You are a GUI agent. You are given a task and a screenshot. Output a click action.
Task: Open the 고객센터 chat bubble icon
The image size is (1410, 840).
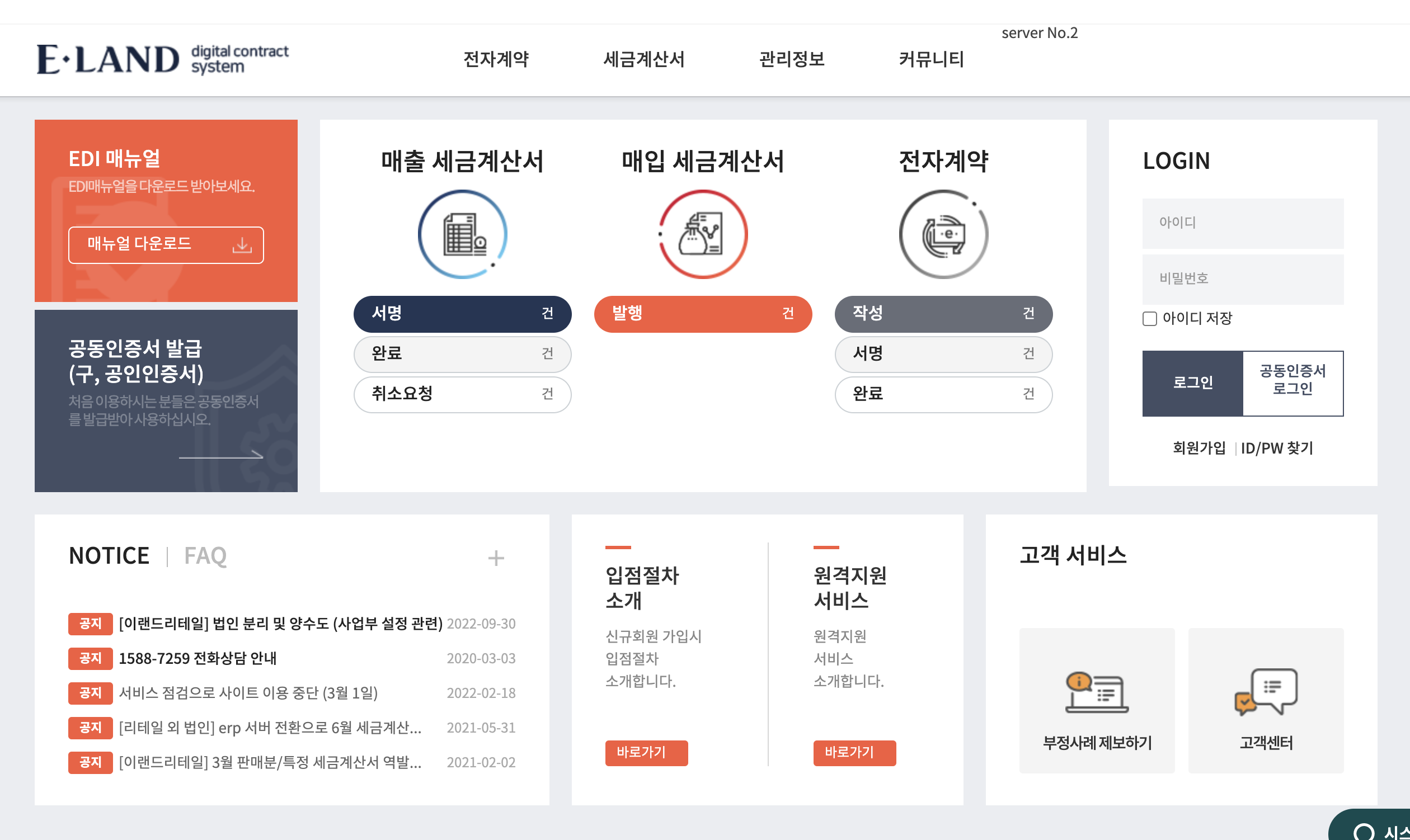(1266, 692)
